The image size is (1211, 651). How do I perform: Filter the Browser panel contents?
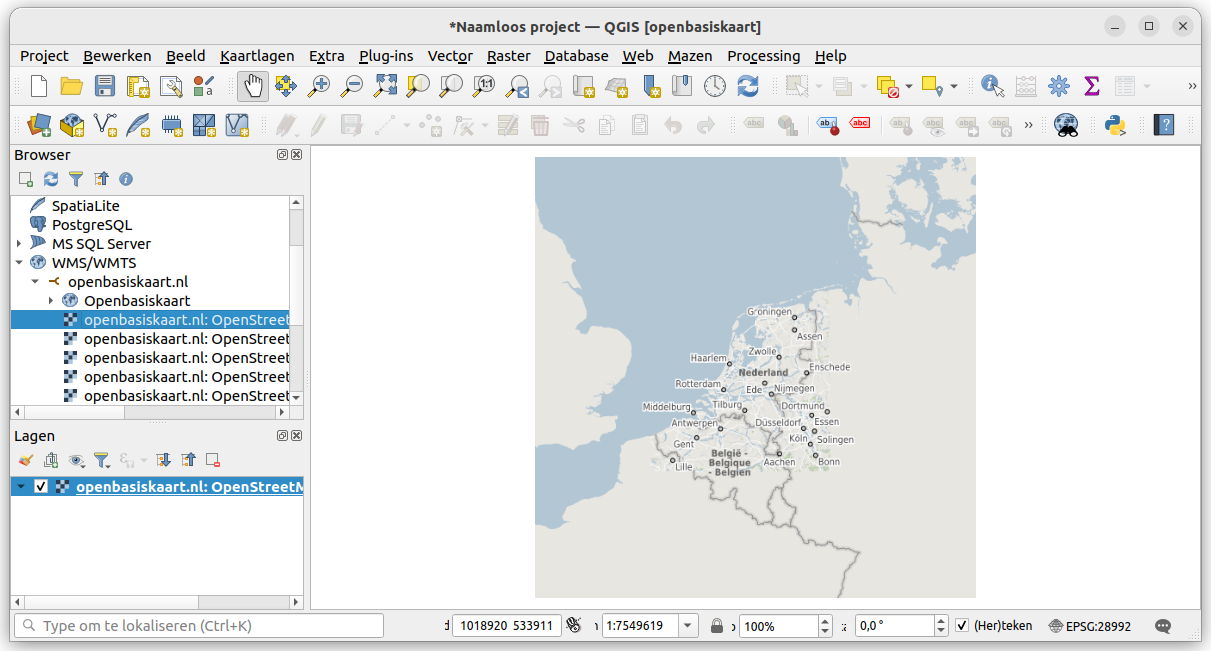tap(76, 179)
